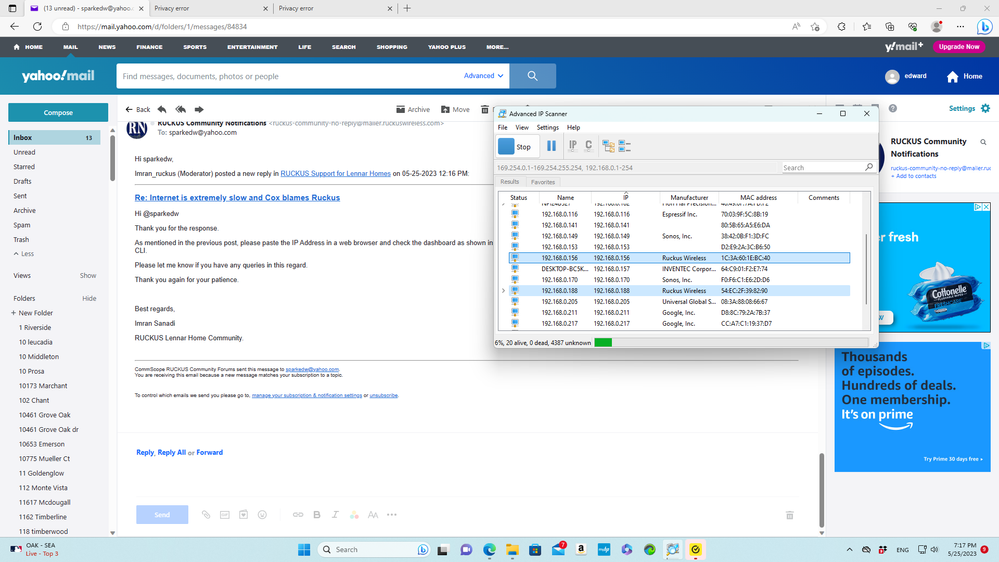The image size is (999, 562).
Task: Create a New Folder in sidebar
Action: click(x=32, y=313)
